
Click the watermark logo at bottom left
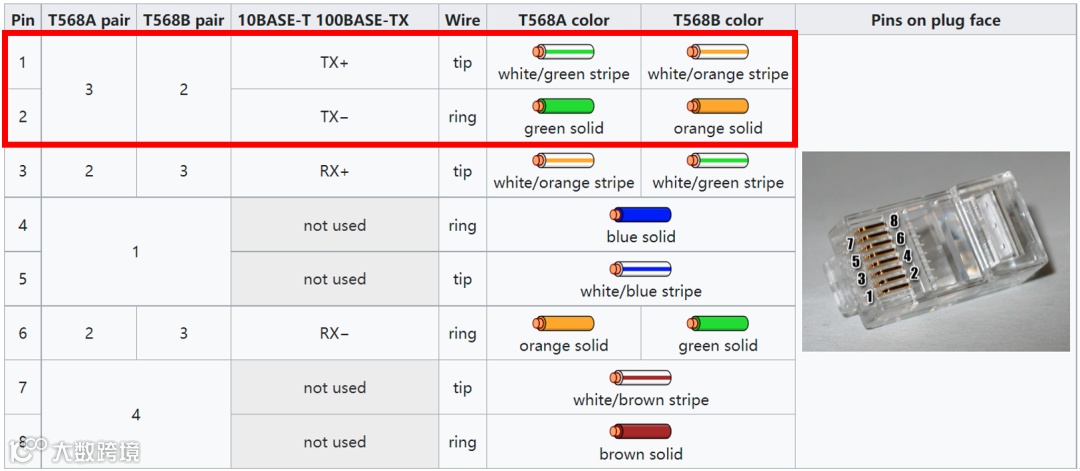pos(74,451)
